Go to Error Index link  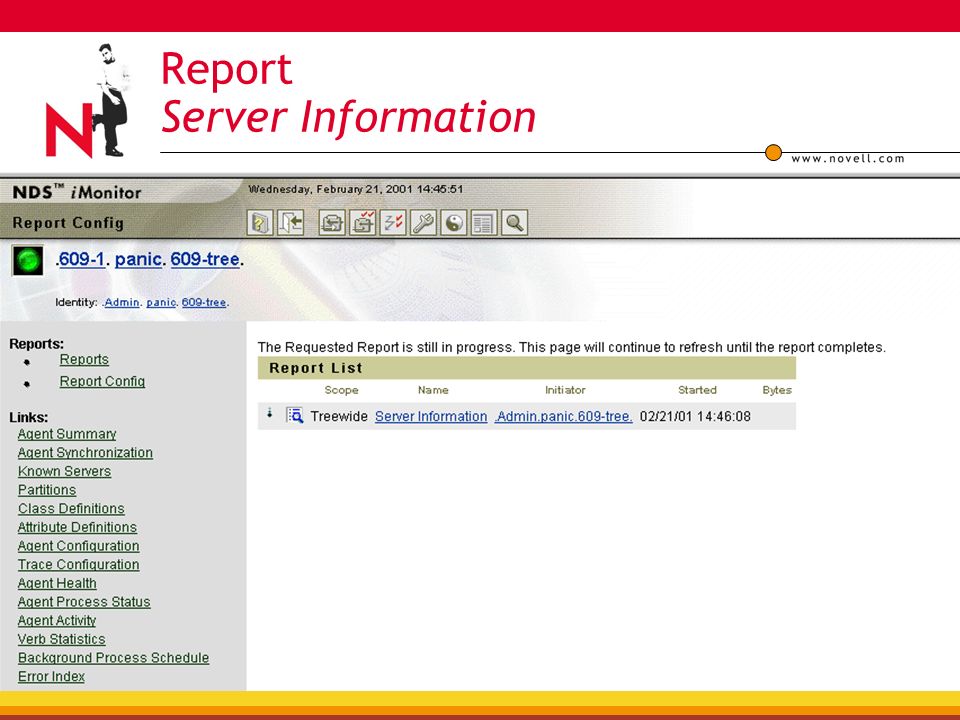pos(51,677)
